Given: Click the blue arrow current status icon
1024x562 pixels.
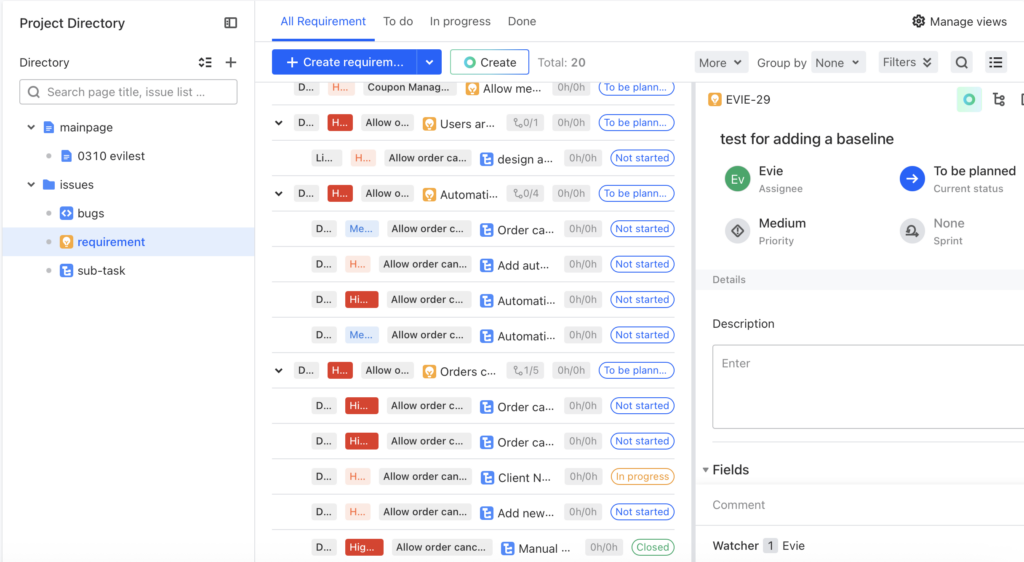Looking at the screenshot, I should click(911, 179).
